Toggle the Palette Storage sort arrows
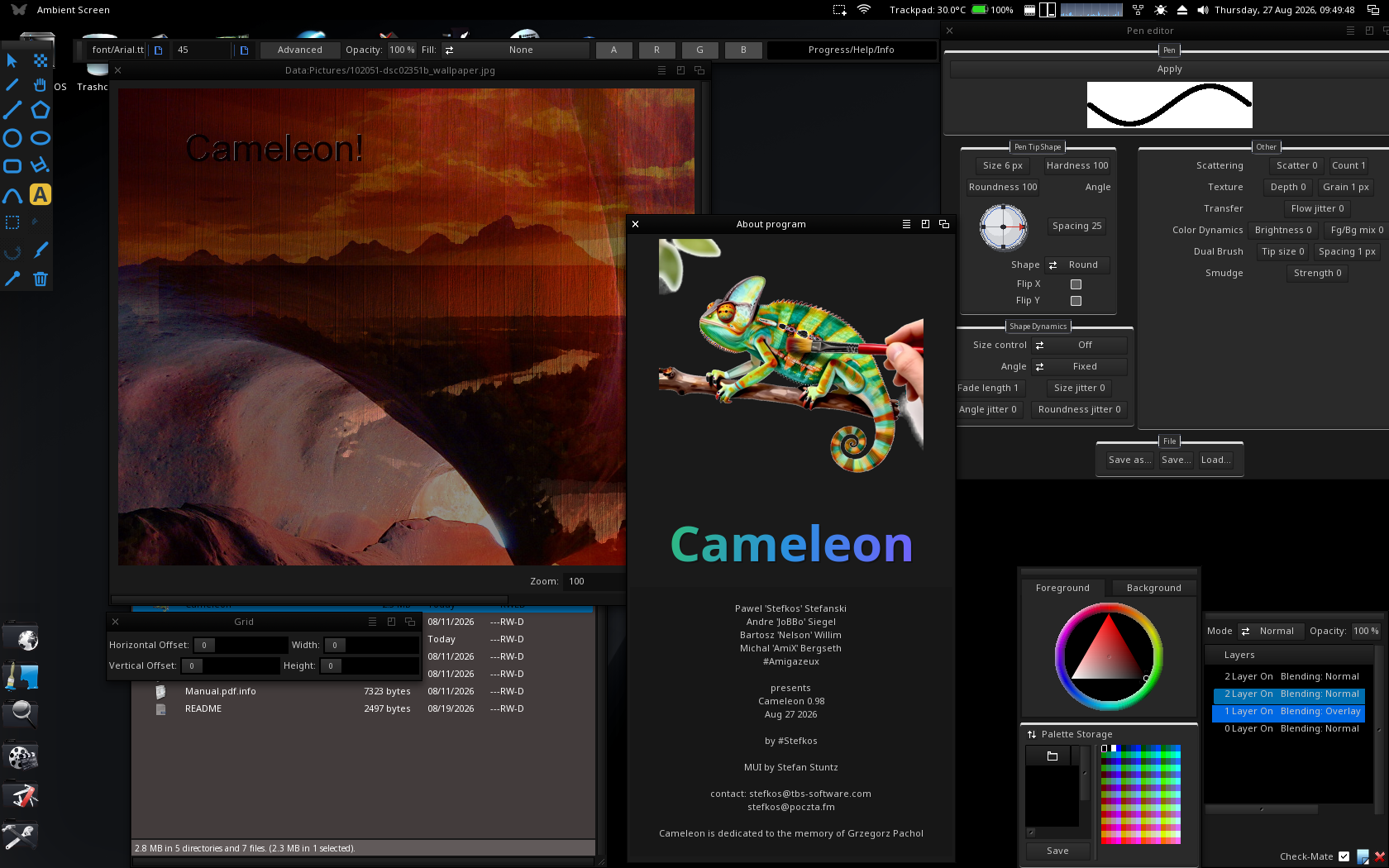 pyautogui.click(x=1032, y=734)
